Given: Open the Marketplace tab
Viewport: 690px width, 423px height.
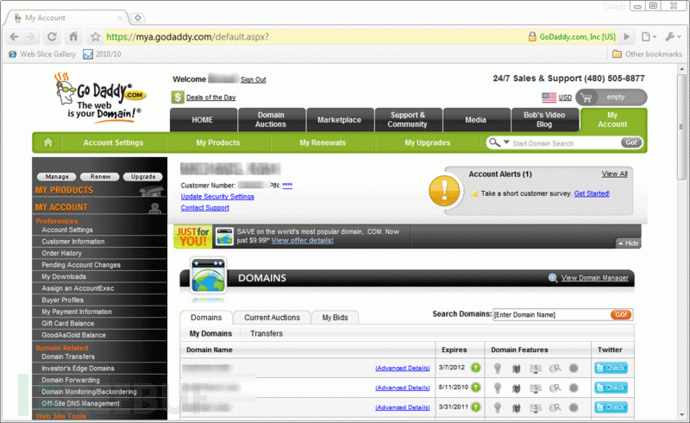Looking at the screenshot, I should coord(340,120).
